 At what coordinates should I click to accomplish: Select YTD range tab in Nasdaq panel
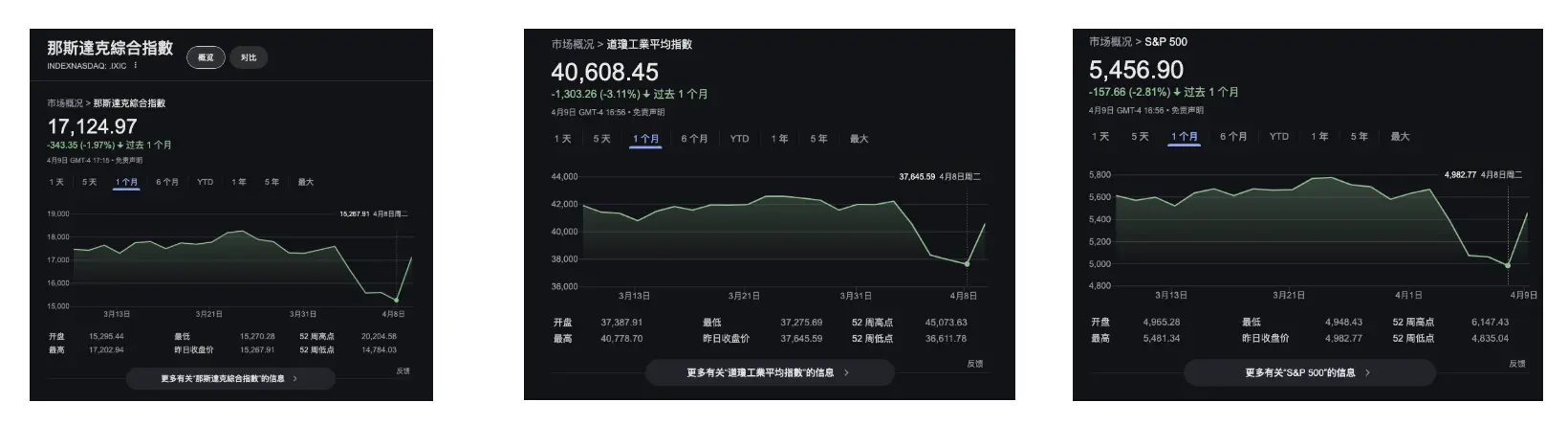pyautogui.click(x=206, y=182)
